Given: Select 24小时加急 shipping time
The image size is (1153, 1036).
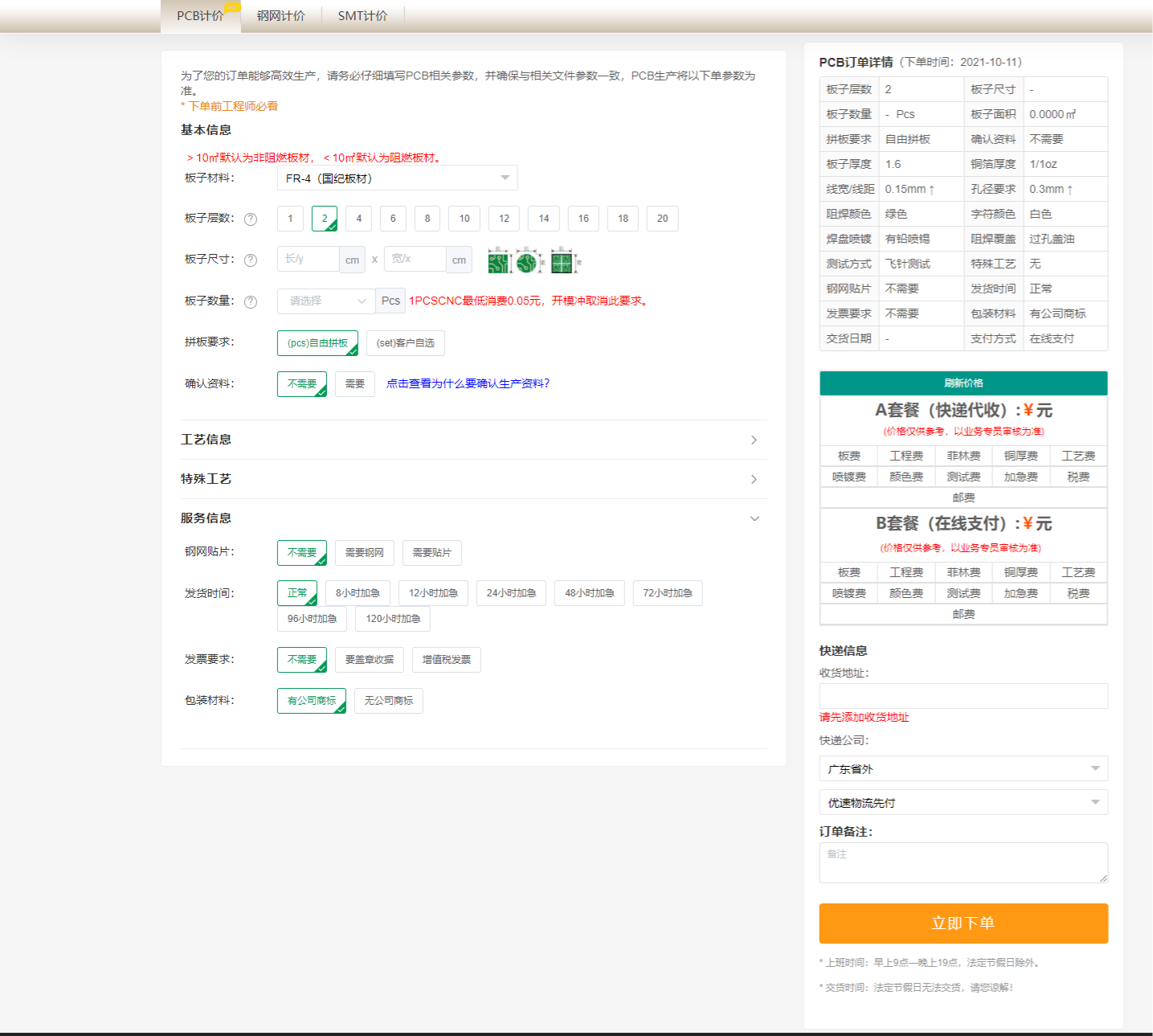Looking at the screenshot, I should pos(511,593).
